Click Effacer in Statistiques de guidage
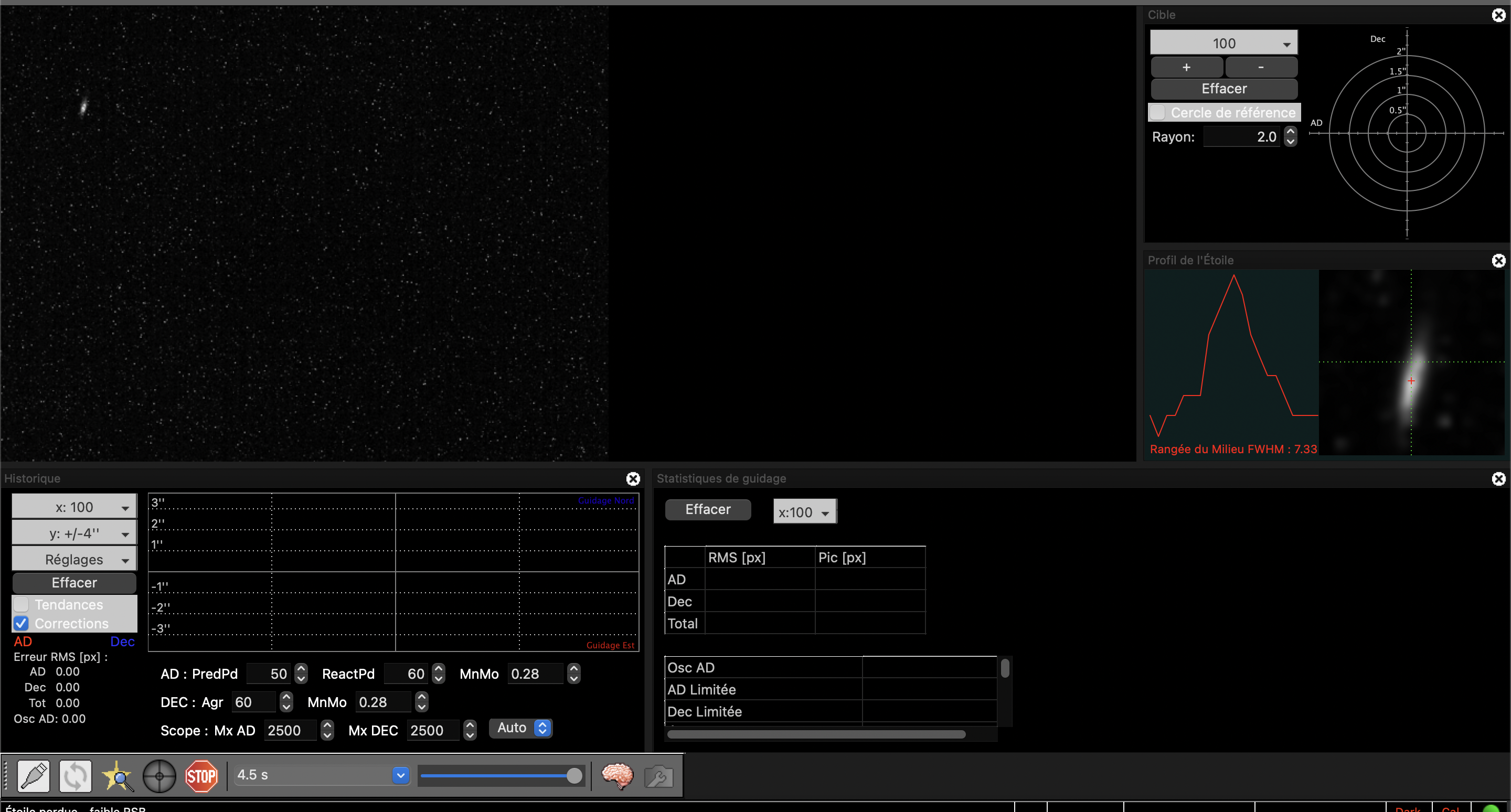 (x=707, y=509)
